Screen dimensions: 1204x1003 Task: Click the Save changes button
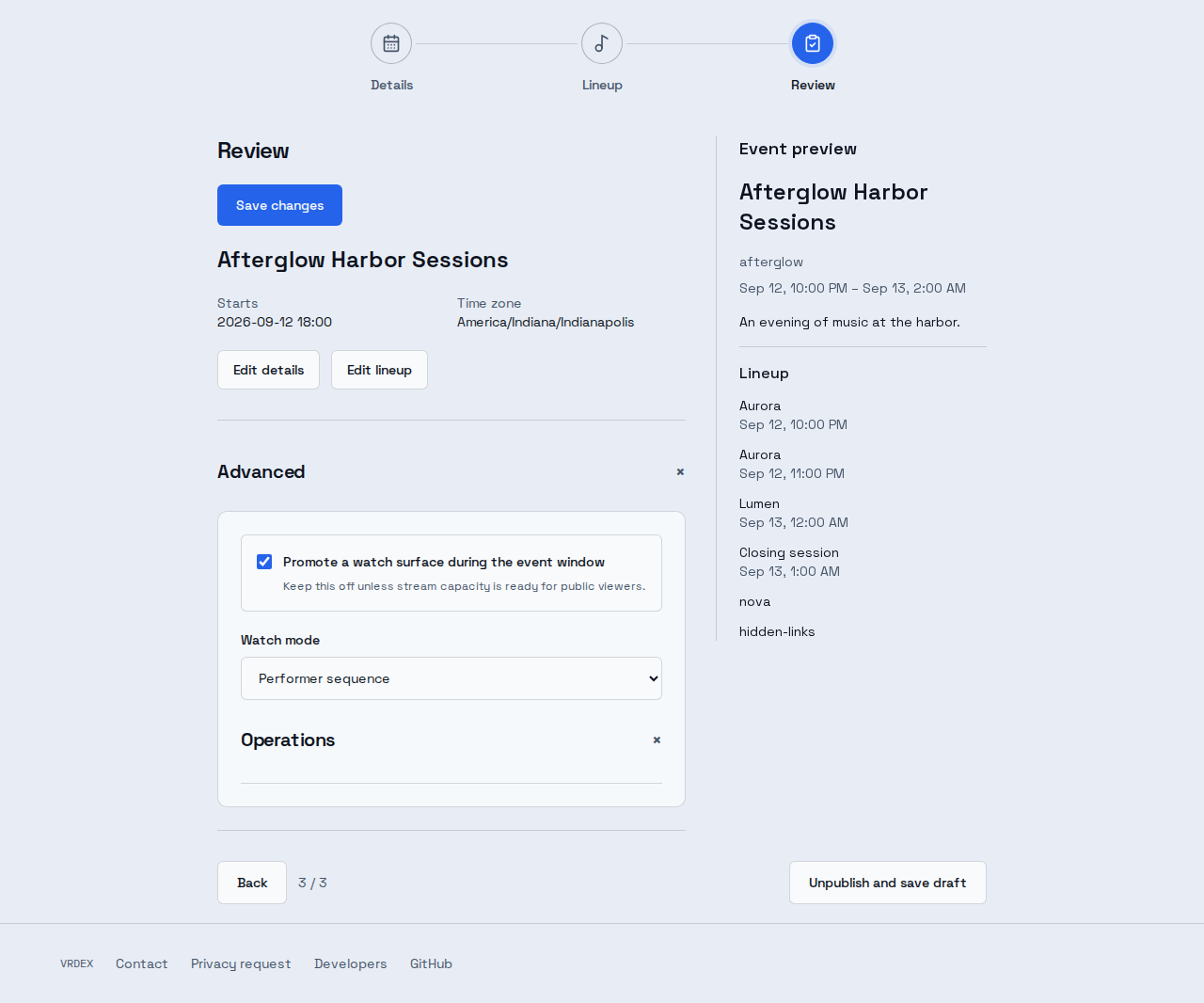279,205
